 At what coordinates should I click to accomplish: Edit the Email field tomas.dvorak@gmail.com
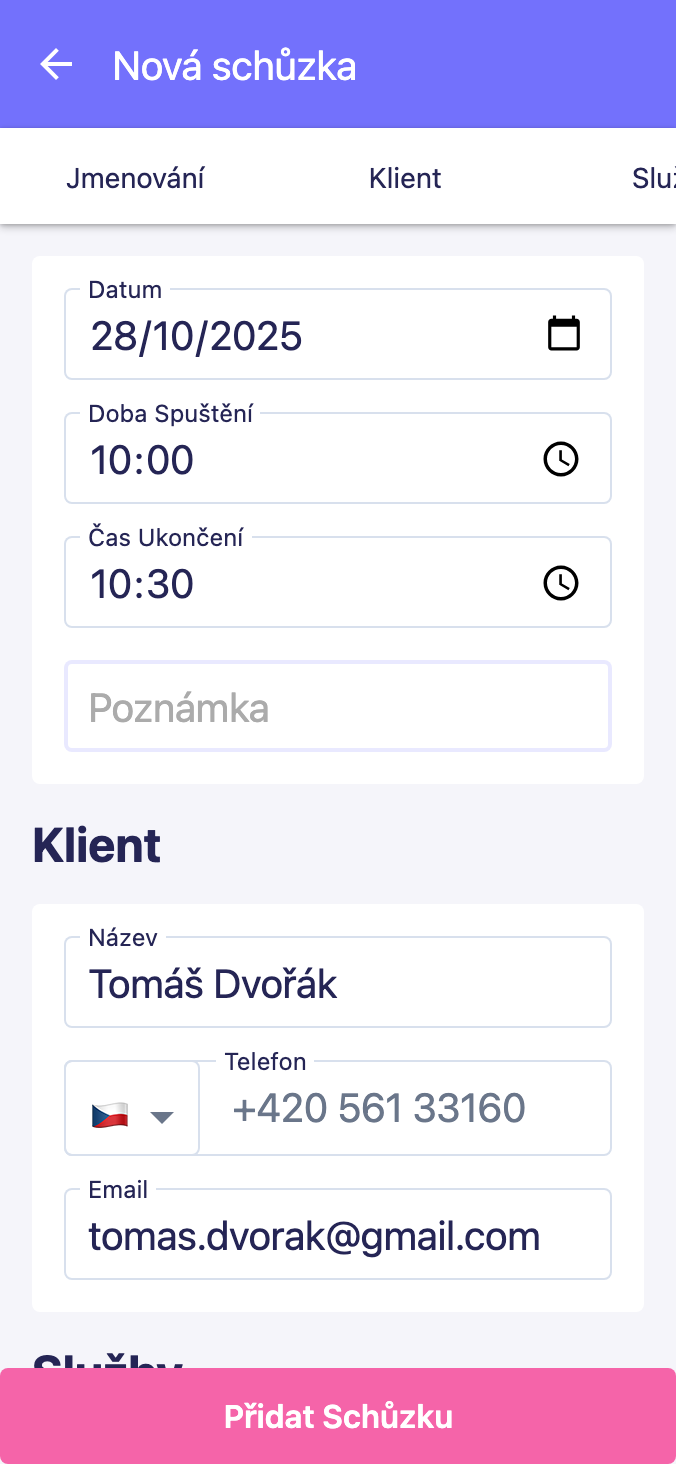point(338,1236)
